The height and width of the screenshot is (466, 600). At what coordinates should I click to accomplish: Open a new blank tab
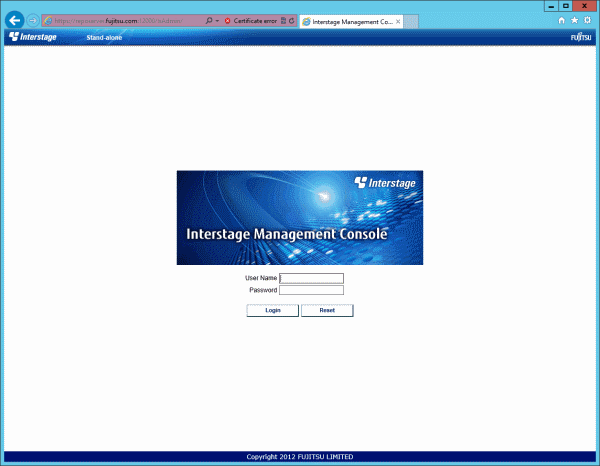(411, 22)
